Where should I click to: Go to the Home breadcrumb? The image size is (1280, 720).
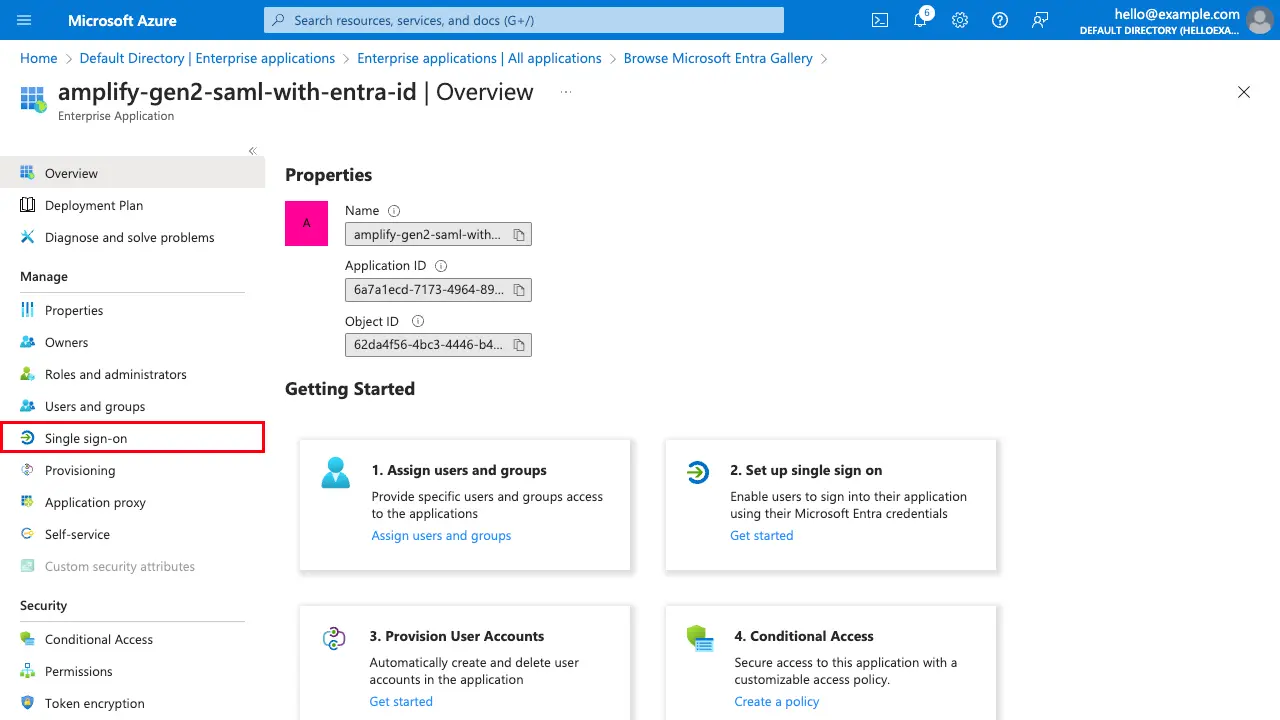pos(39,58)
